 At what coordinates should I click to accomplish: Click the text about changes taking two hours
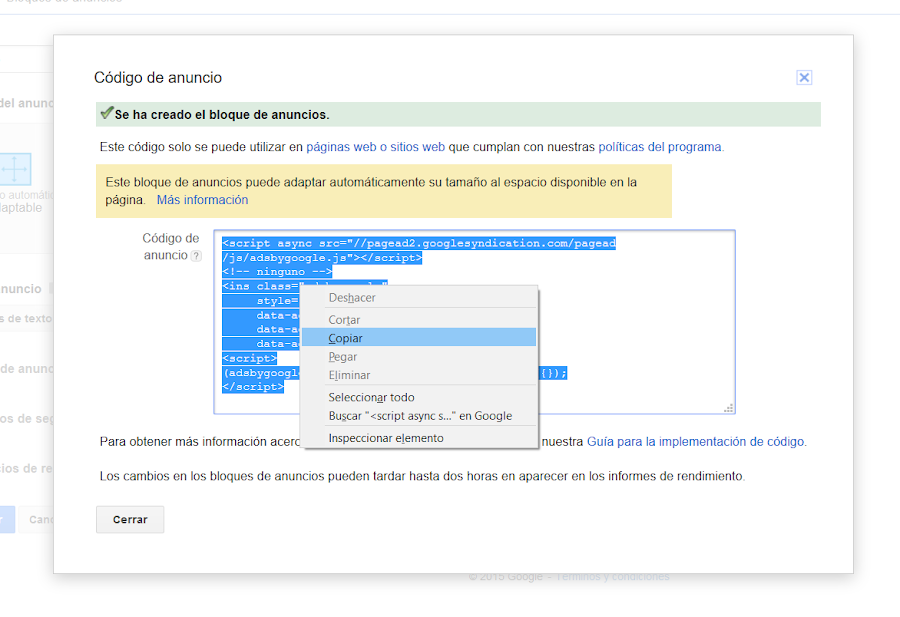pyautogui.click(x=422, y=476)
